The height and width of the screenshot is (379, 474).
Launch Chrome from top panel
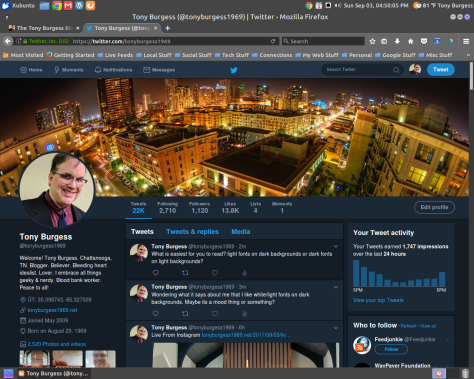coord(57,5)
